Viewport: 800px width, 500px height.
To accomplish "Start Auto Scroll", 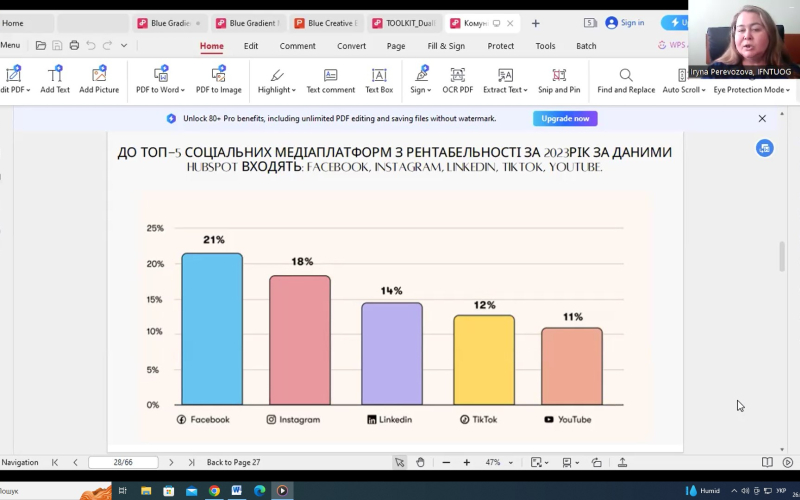I will pos(684,80).
